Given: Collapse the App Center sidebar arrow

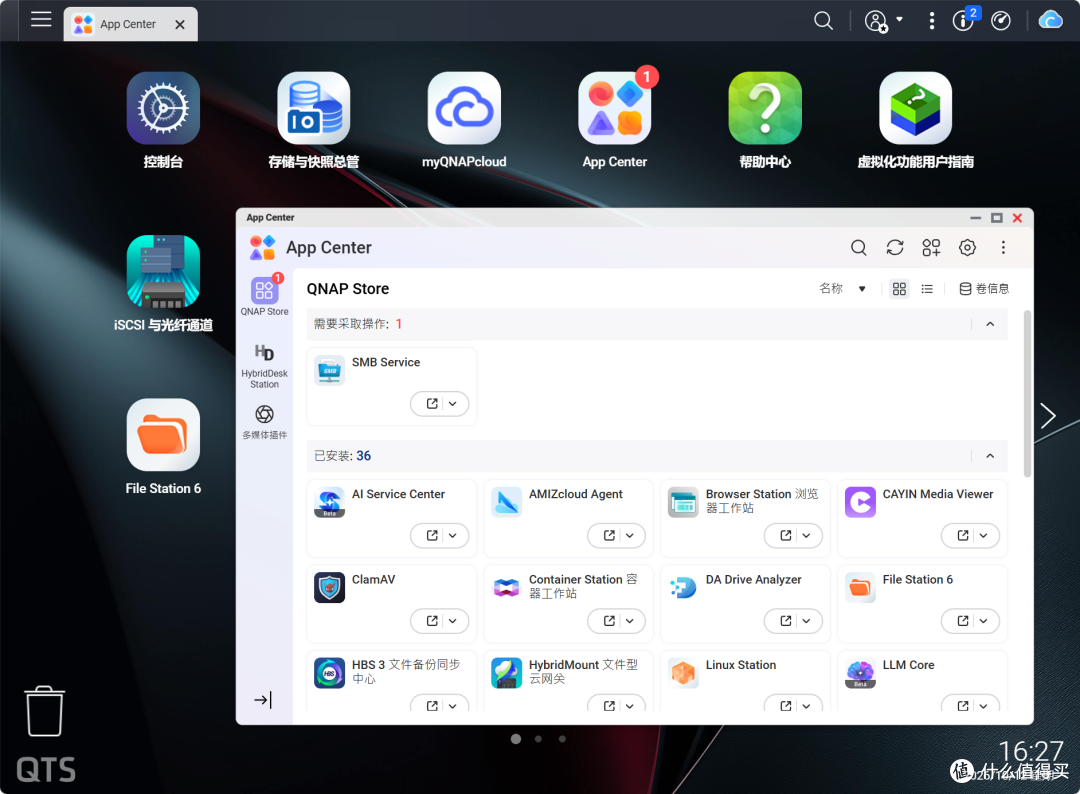Looking at the screenshot, I should point(263,700).
